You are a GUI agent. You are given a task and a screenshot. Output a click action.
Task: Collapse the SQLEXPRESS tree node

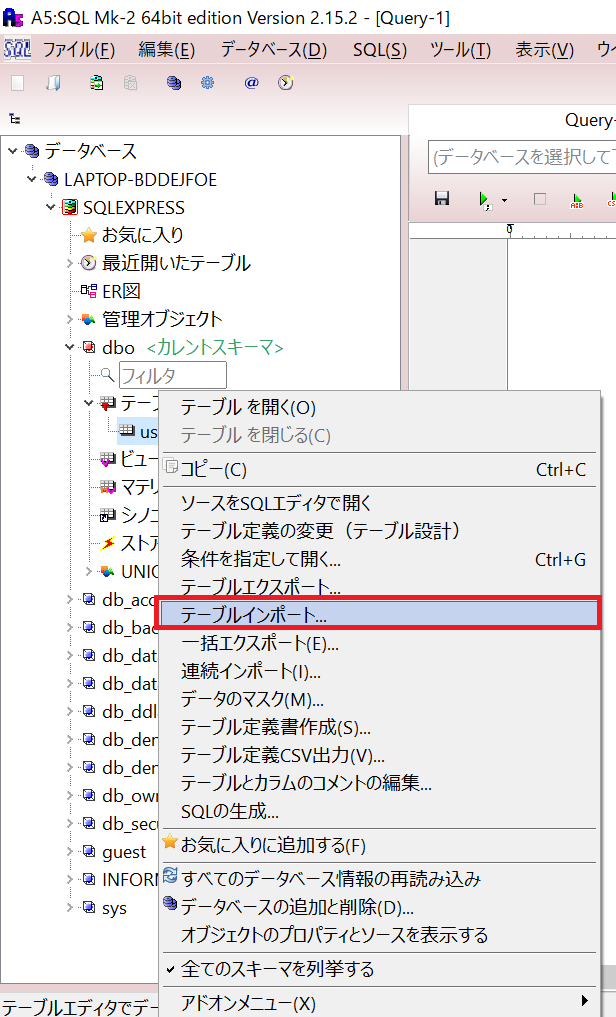pyautogui.click(x=51, y=208)
